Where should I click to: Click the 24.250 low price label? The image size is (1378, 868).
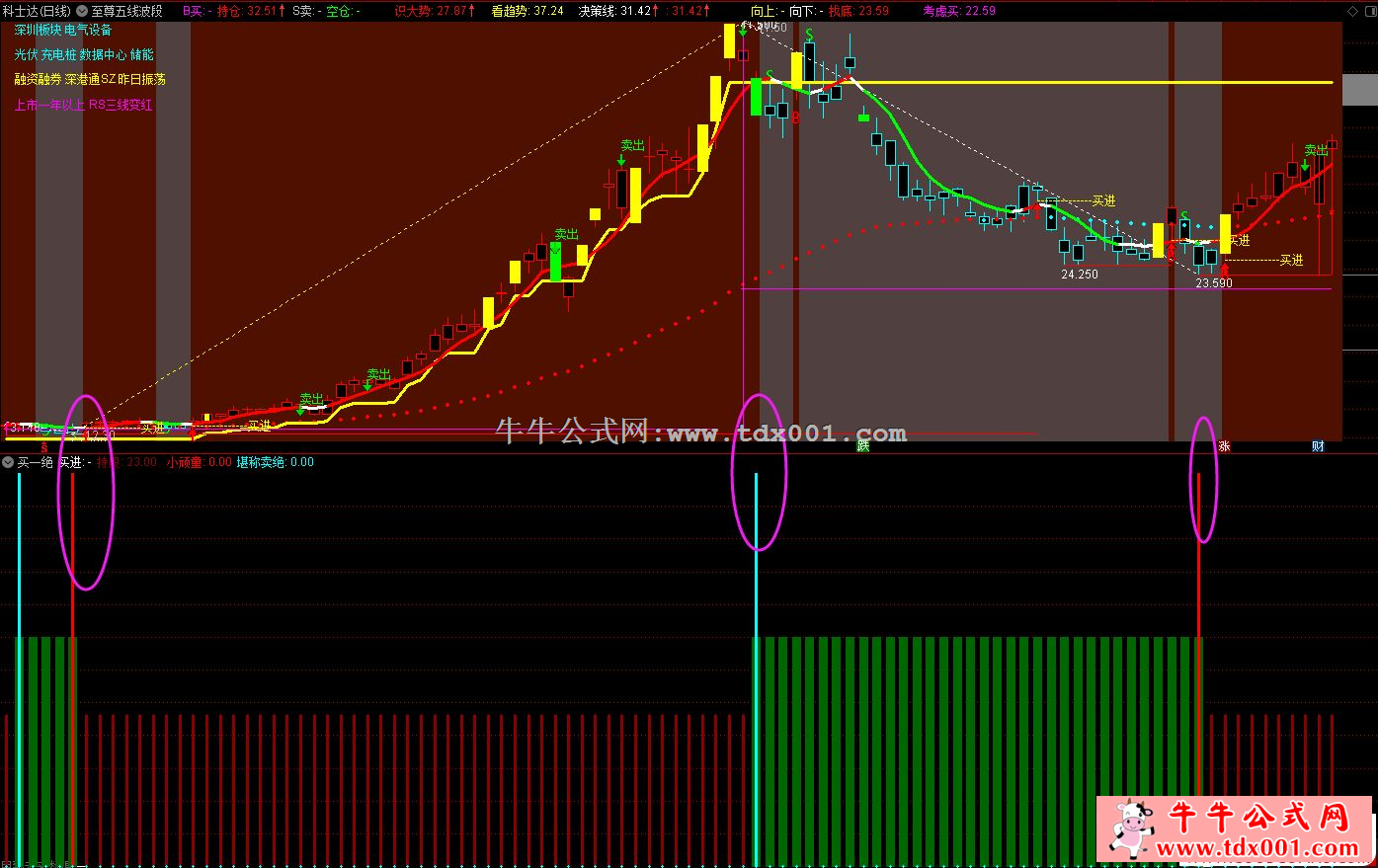point(1080,275)
